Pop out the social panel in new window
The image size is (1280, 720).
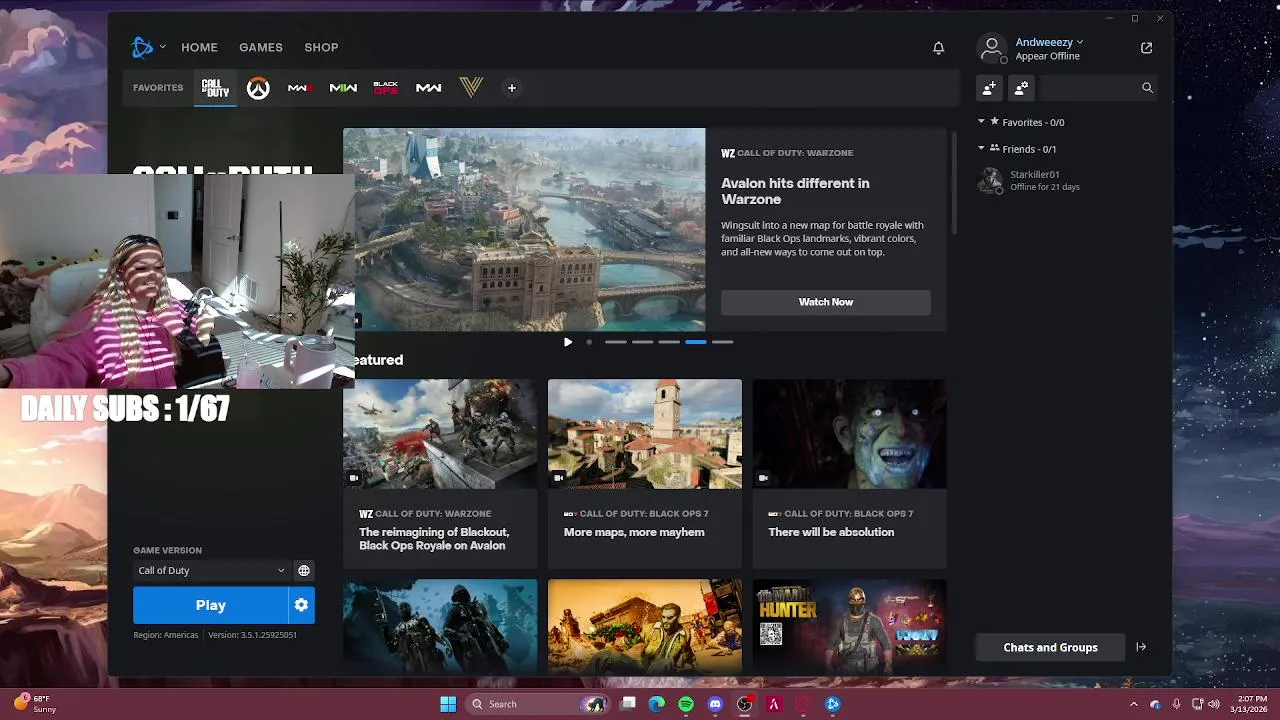[1146, 47]
